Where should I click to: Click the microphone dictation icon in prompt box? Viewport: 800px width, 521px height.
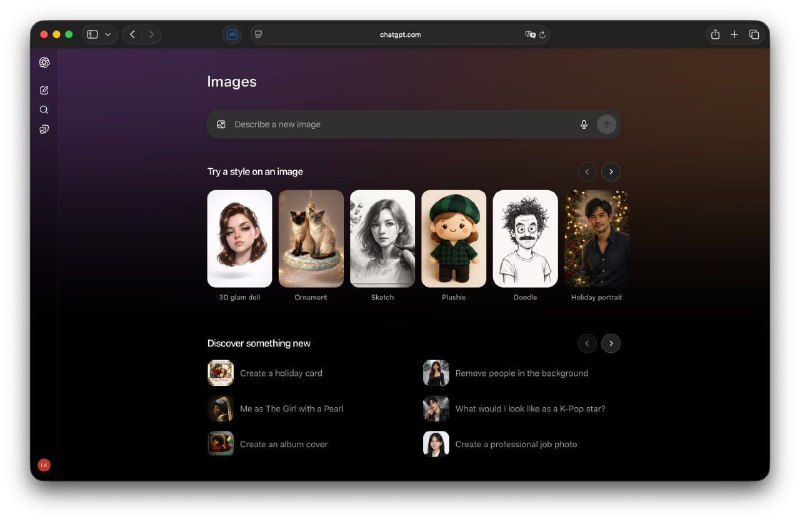click(x=584, y=125)
